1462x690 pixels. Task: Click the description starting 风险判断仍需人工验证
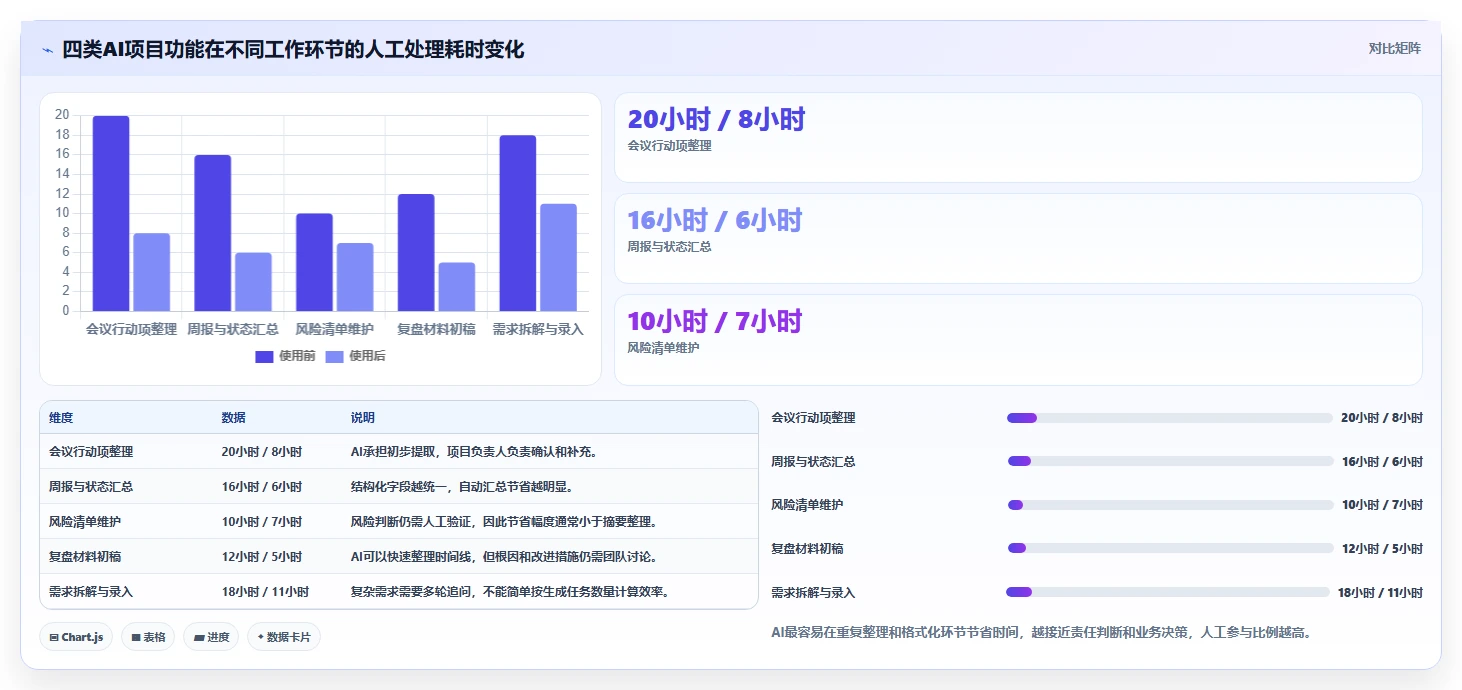(504, 522)
